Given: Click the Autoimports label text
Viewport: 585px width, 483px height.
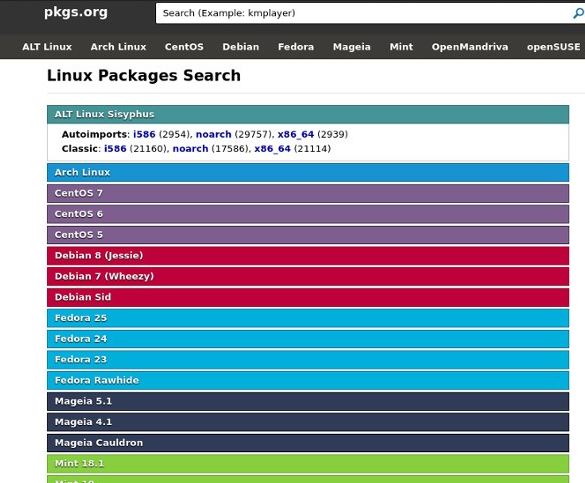Looking at the screenshot, I should coord(95,134).
